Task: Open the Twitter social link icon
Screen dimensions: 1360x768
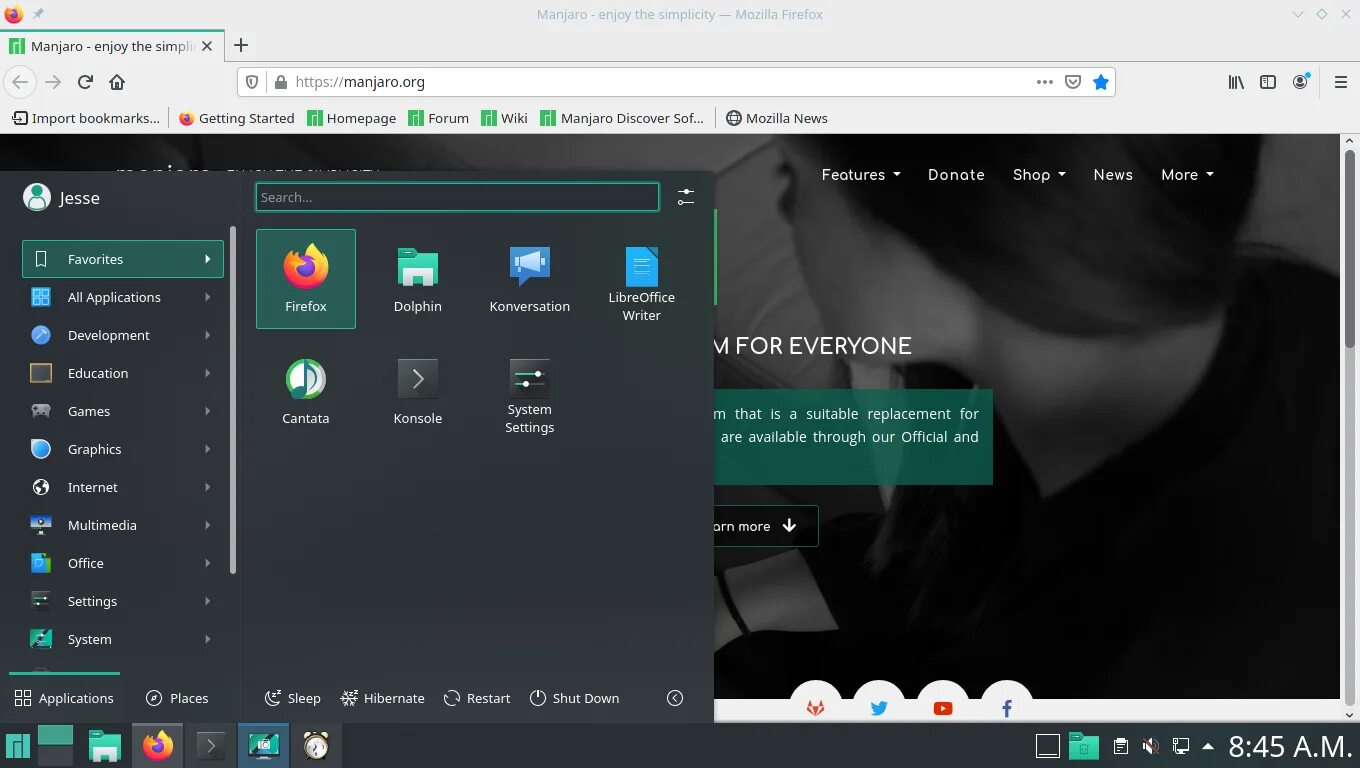Action: tap(879, 707)
